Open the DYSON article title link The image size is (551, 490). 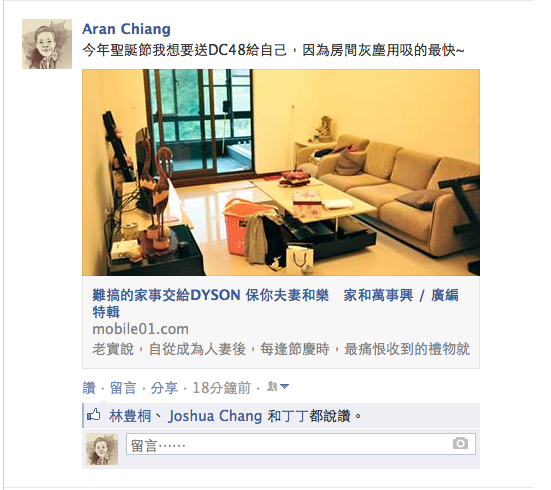(275, 303)
